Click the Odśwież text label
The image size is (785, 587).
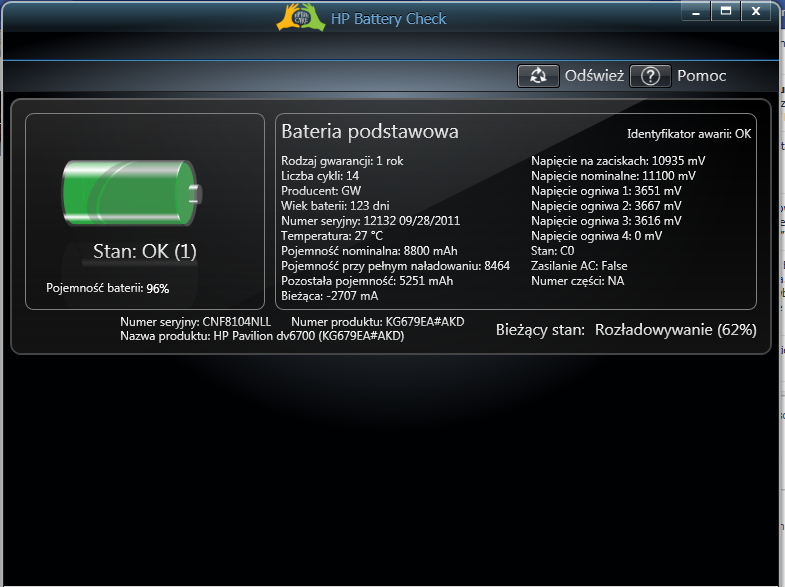594,76
